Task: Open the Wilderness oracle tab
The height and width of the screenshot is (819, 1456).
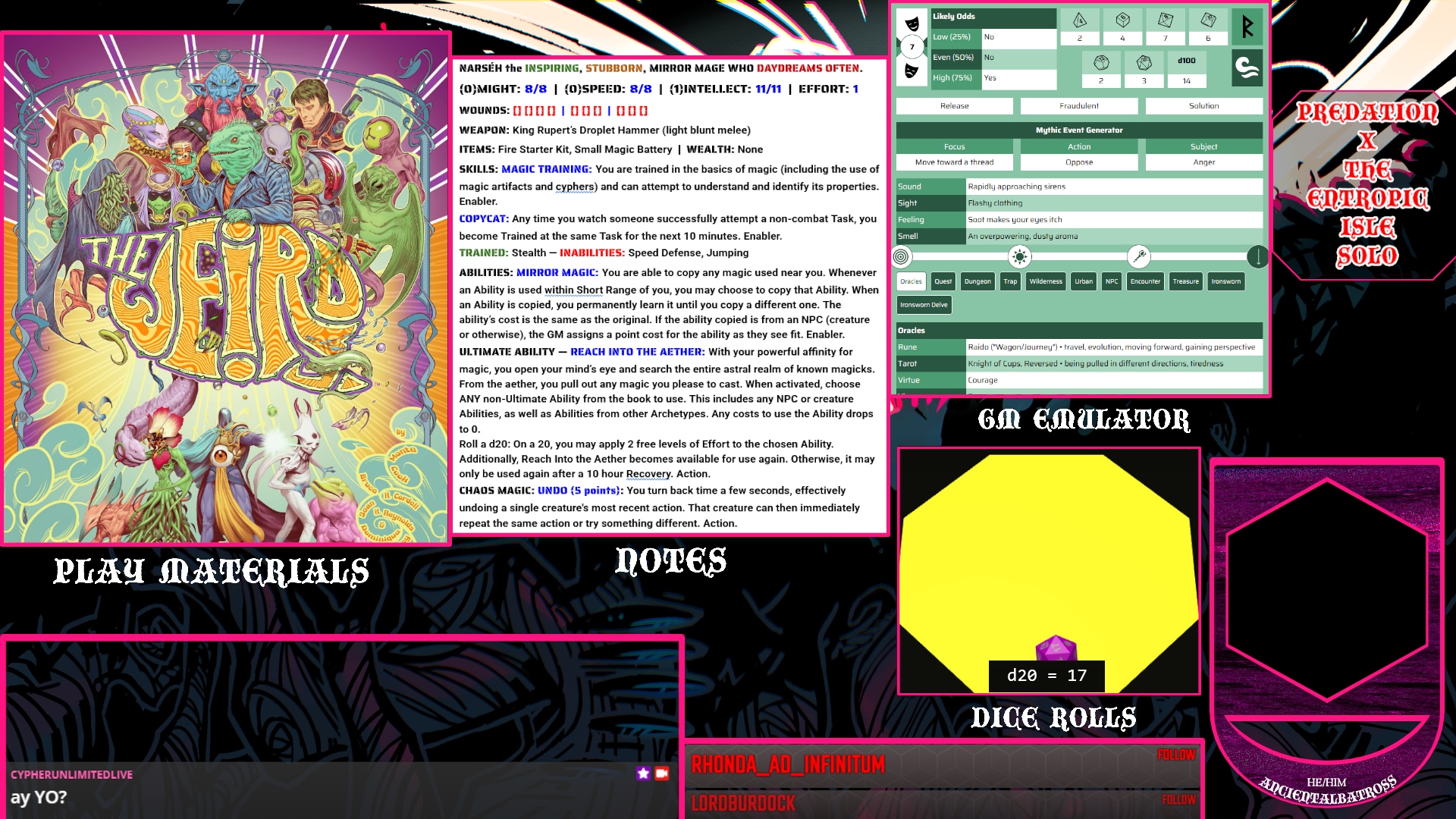Action: 1046,281
